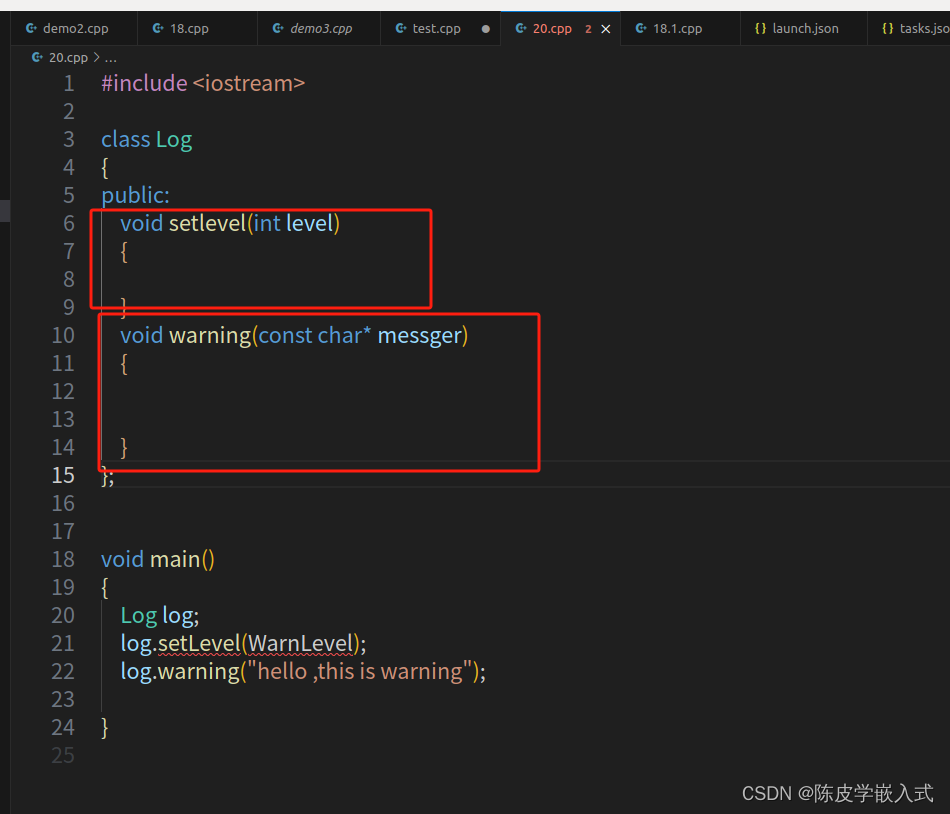Click 20.cpp in the breadcrumb bar
Image resolution: width=950 pixels, height=814 pixels.
coord(68,58)
